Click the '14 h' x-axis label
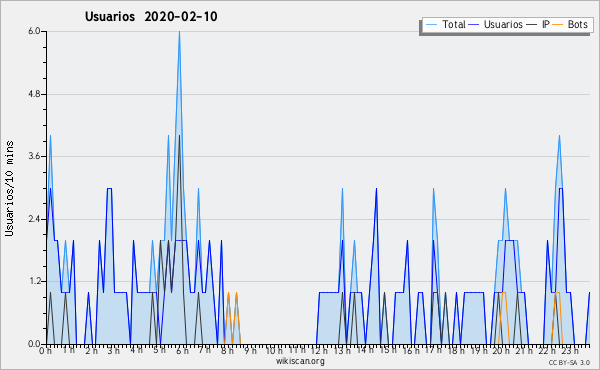The height and width of the screenshot is (370, 600). [365, 350]
